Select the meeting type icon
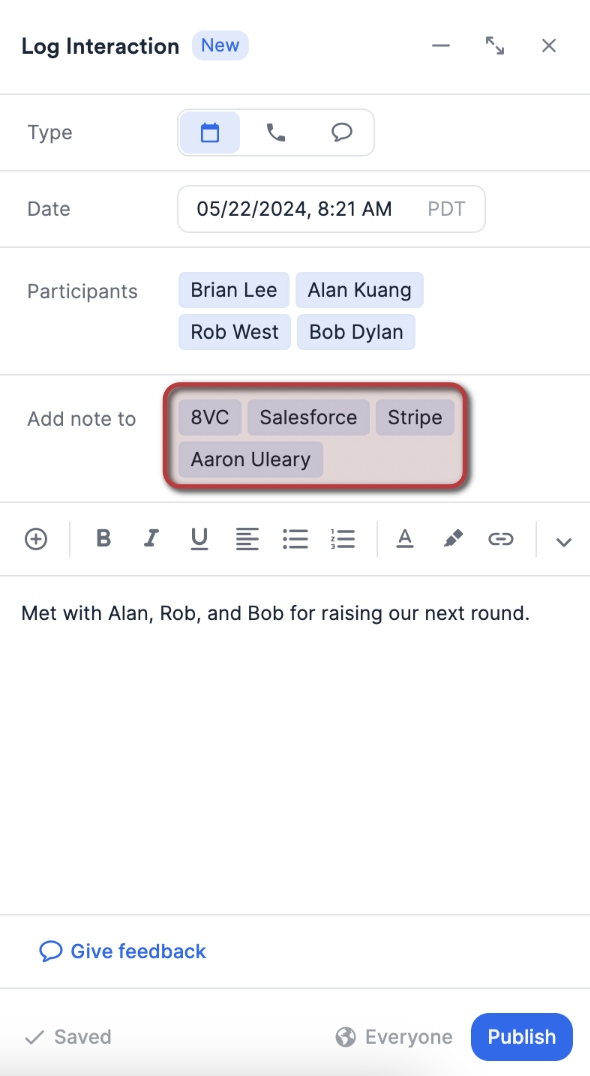 click(209, 131)
